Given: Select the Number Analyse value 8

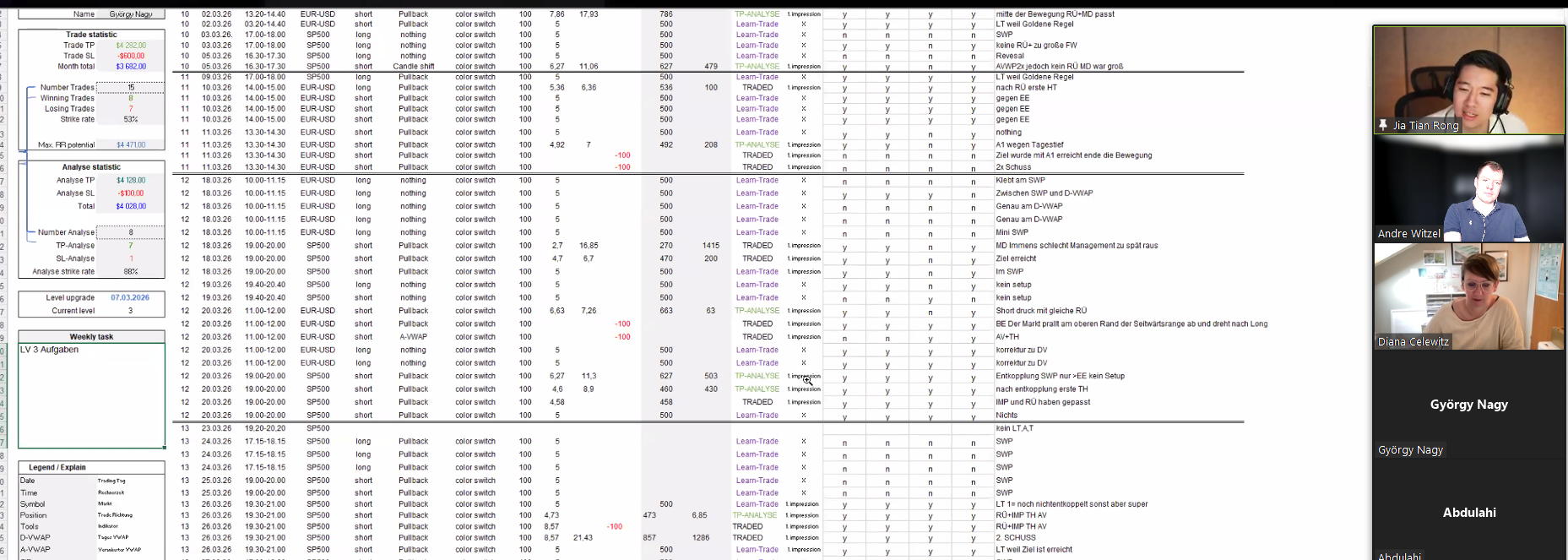Looking at the screenshot, I should [x=131, y=232].
